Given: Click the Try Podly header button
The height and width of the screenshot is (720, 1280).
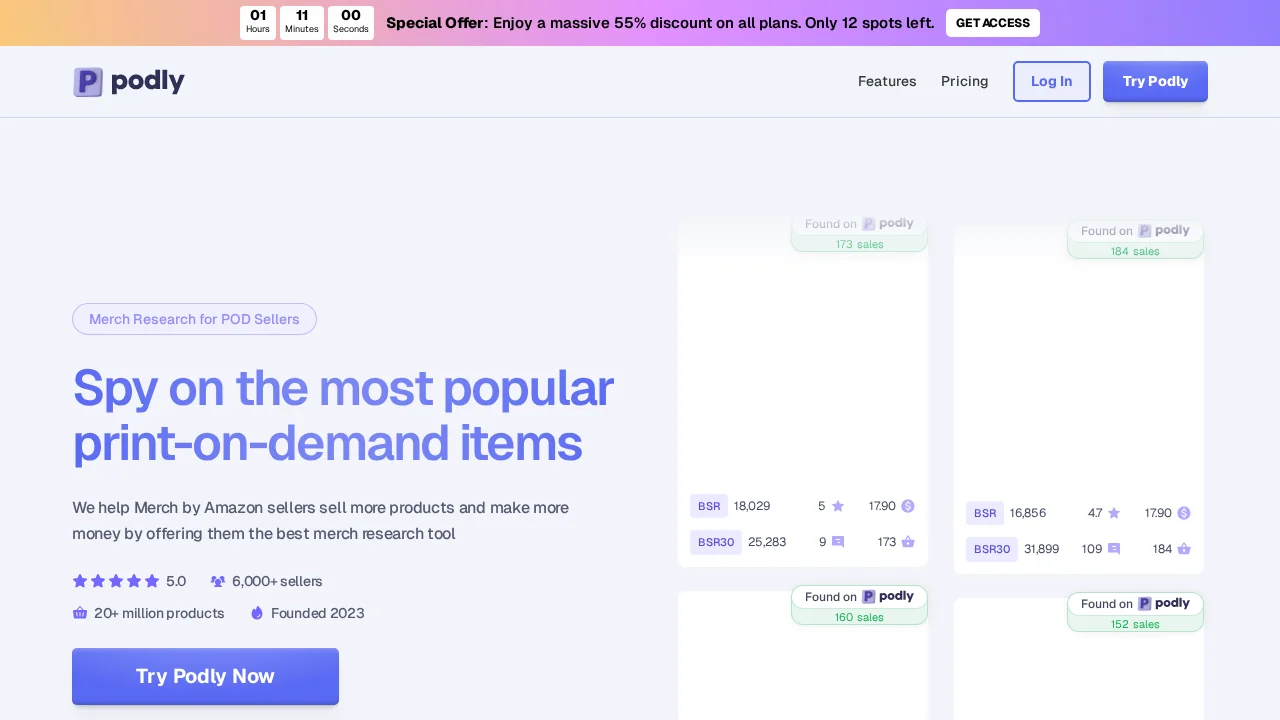Looking at the screenshot, I should point(1155,81).
